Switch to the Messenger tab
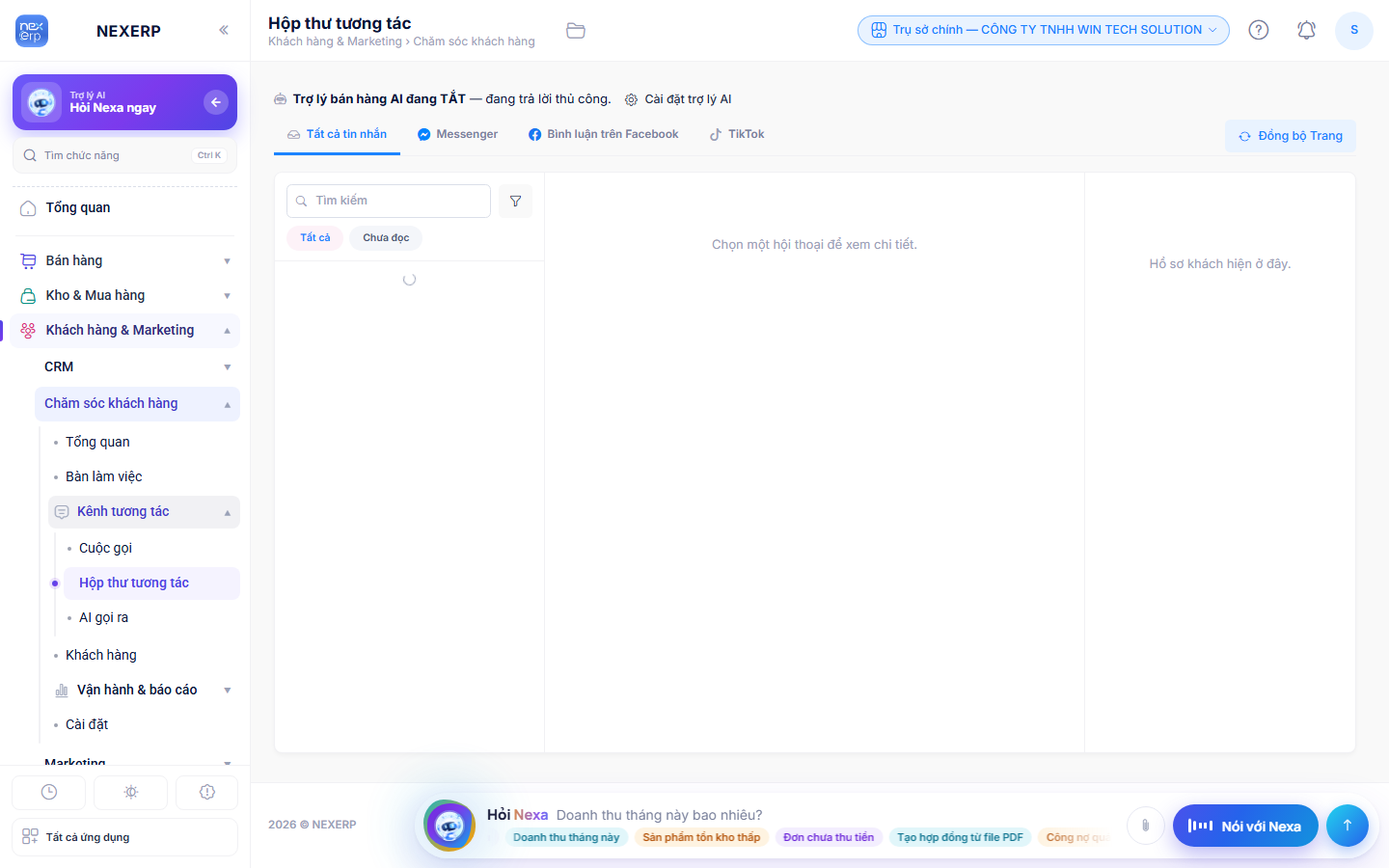 [x=457, y=135]
